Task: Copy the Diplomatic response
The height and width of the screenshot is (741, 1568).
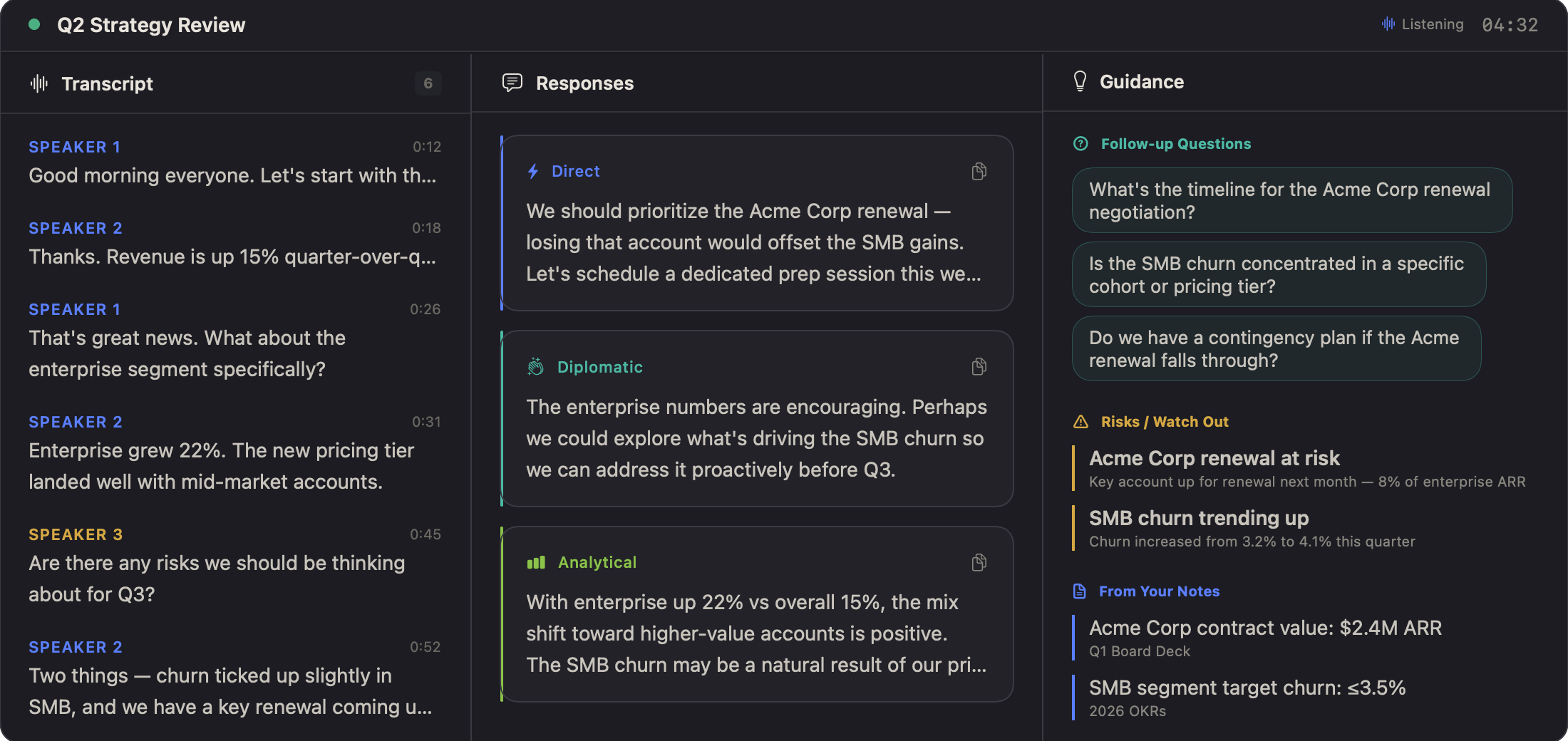Action: 979,367
